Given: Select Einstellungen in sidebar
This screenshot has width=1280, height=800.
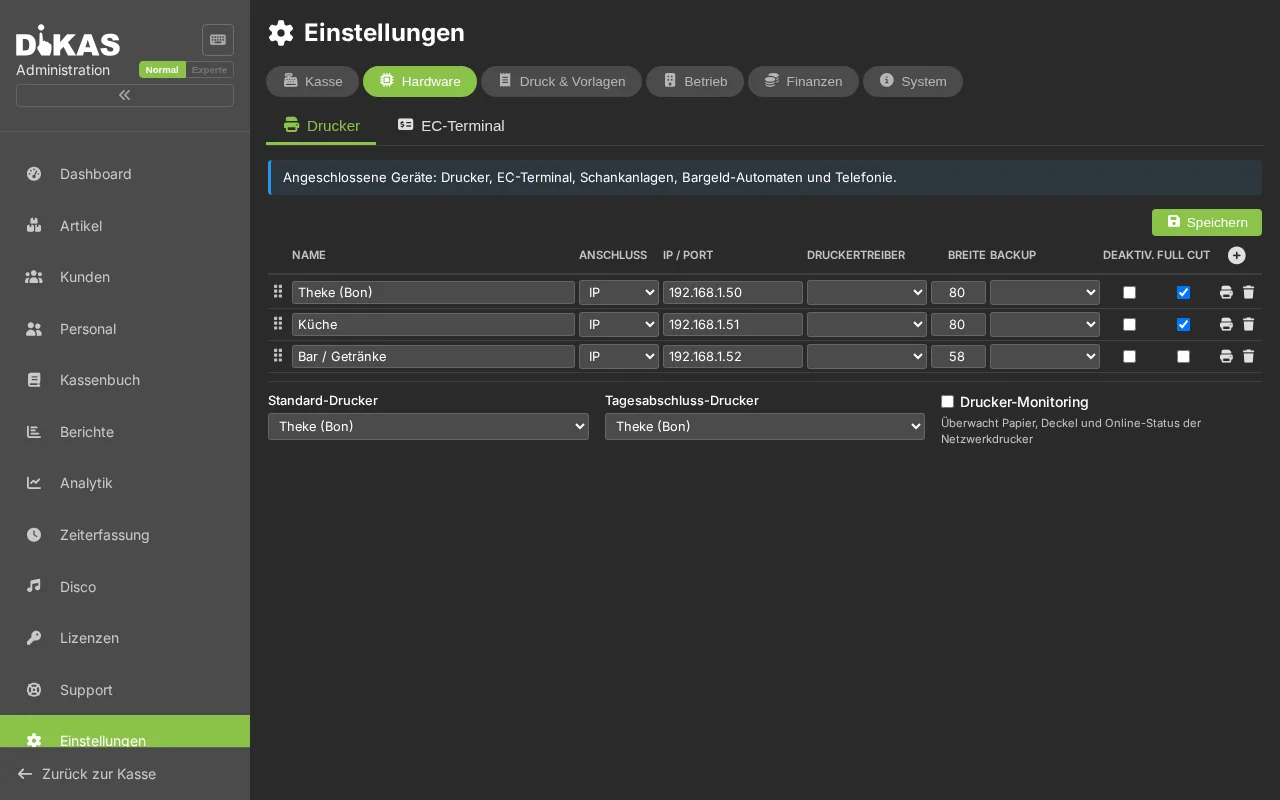Looking at the screenshot, I should coord(125,732).
